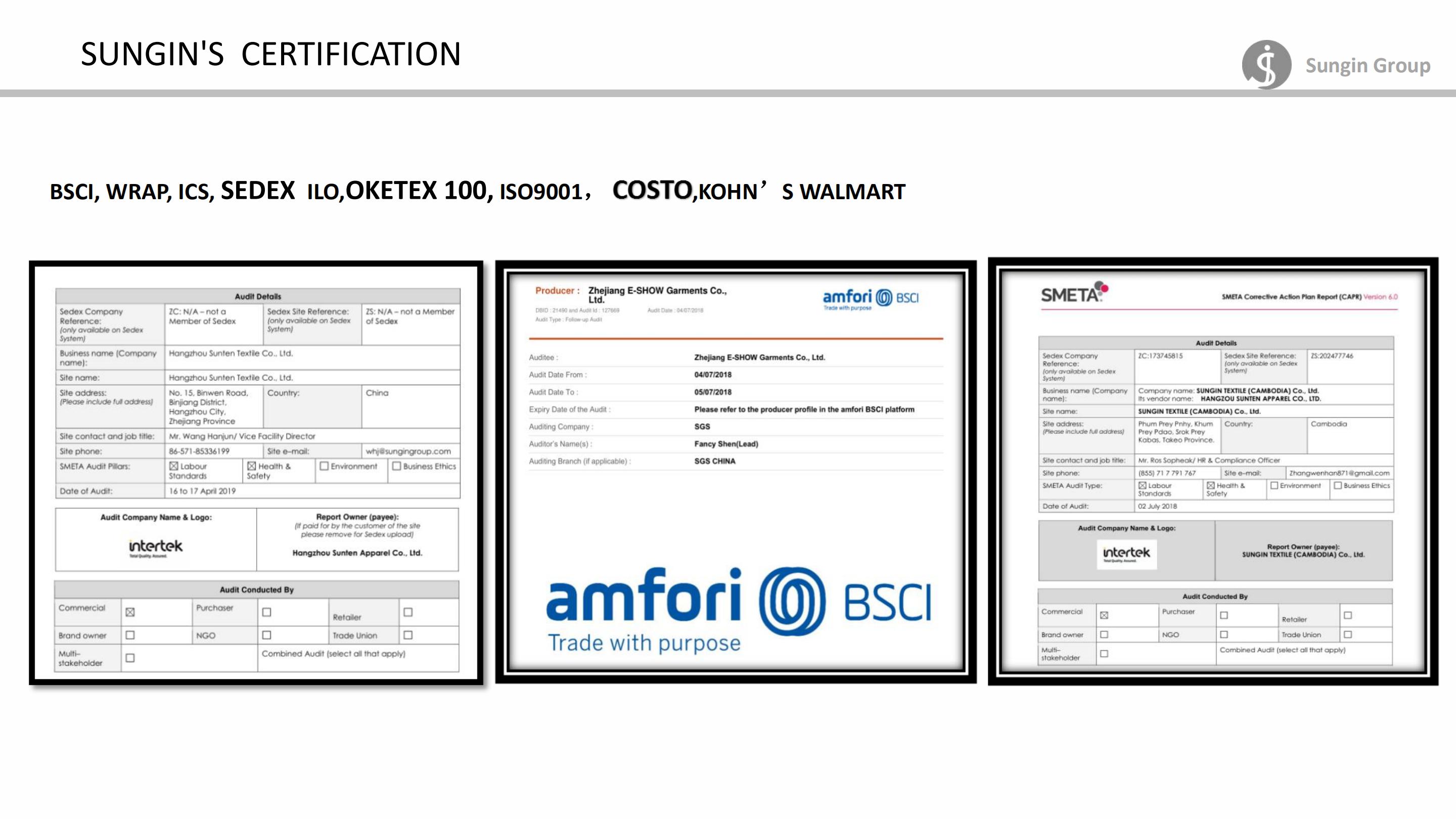Click the Audit Date To value 05/07/2018

click(713, 392)
